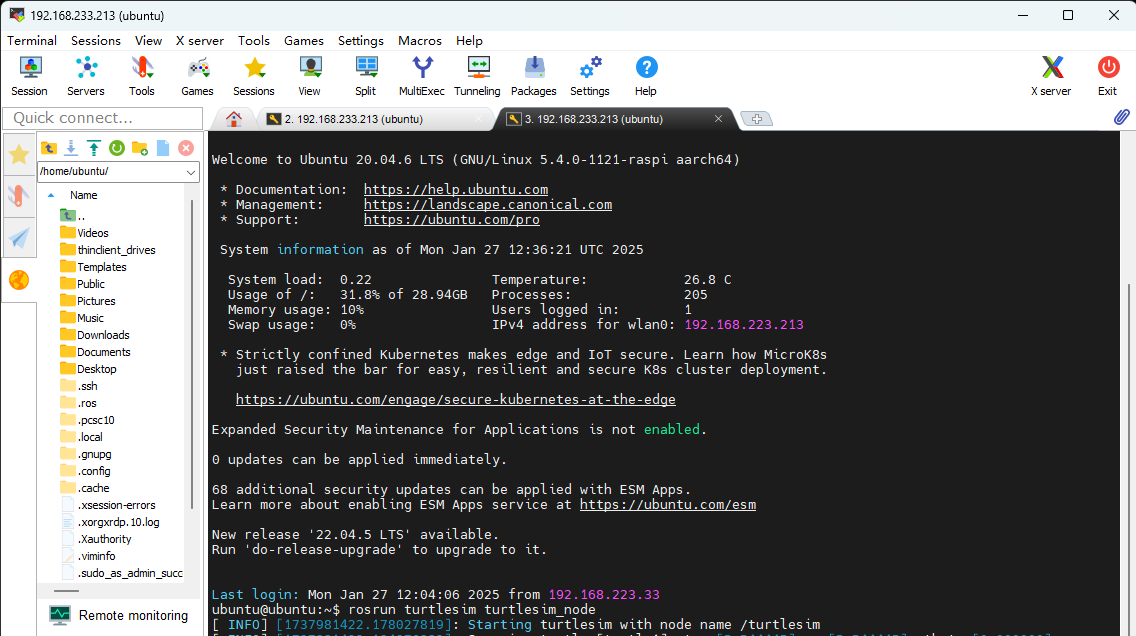
Task: Click the SFTP upload arrow icon
Action: tap(94, 148)
